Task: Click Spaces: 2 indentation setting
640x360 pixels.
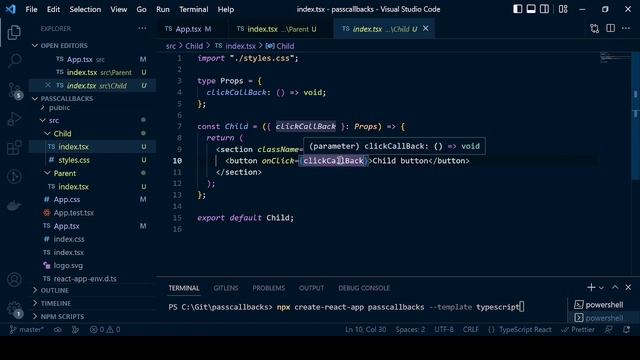Action: pos(410,329)
